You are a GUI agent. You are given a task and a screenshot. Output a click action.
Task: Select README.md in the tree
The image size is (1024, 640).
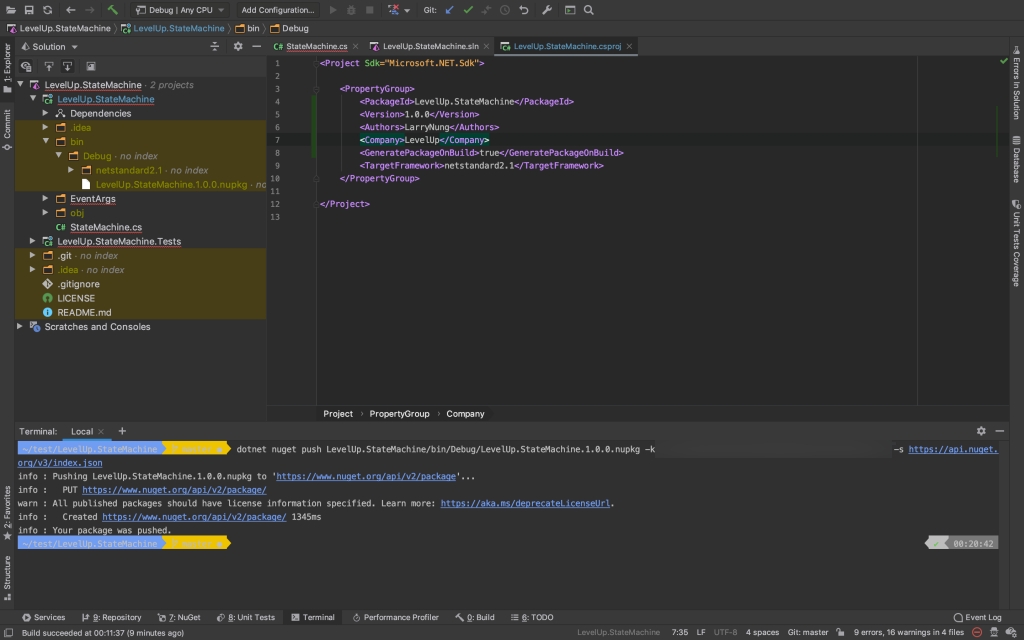point(84,312)
